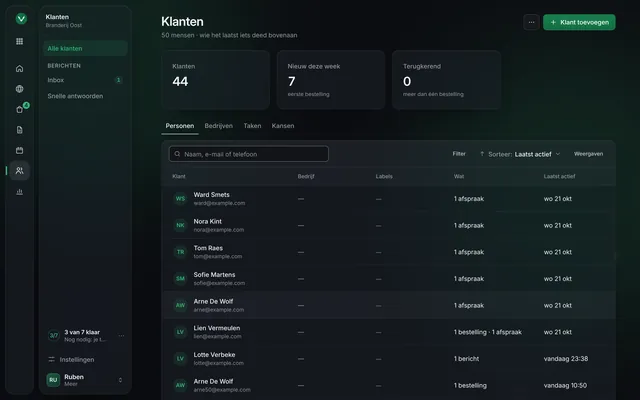Switch to the Personen tab

click(x=180, y=126)
